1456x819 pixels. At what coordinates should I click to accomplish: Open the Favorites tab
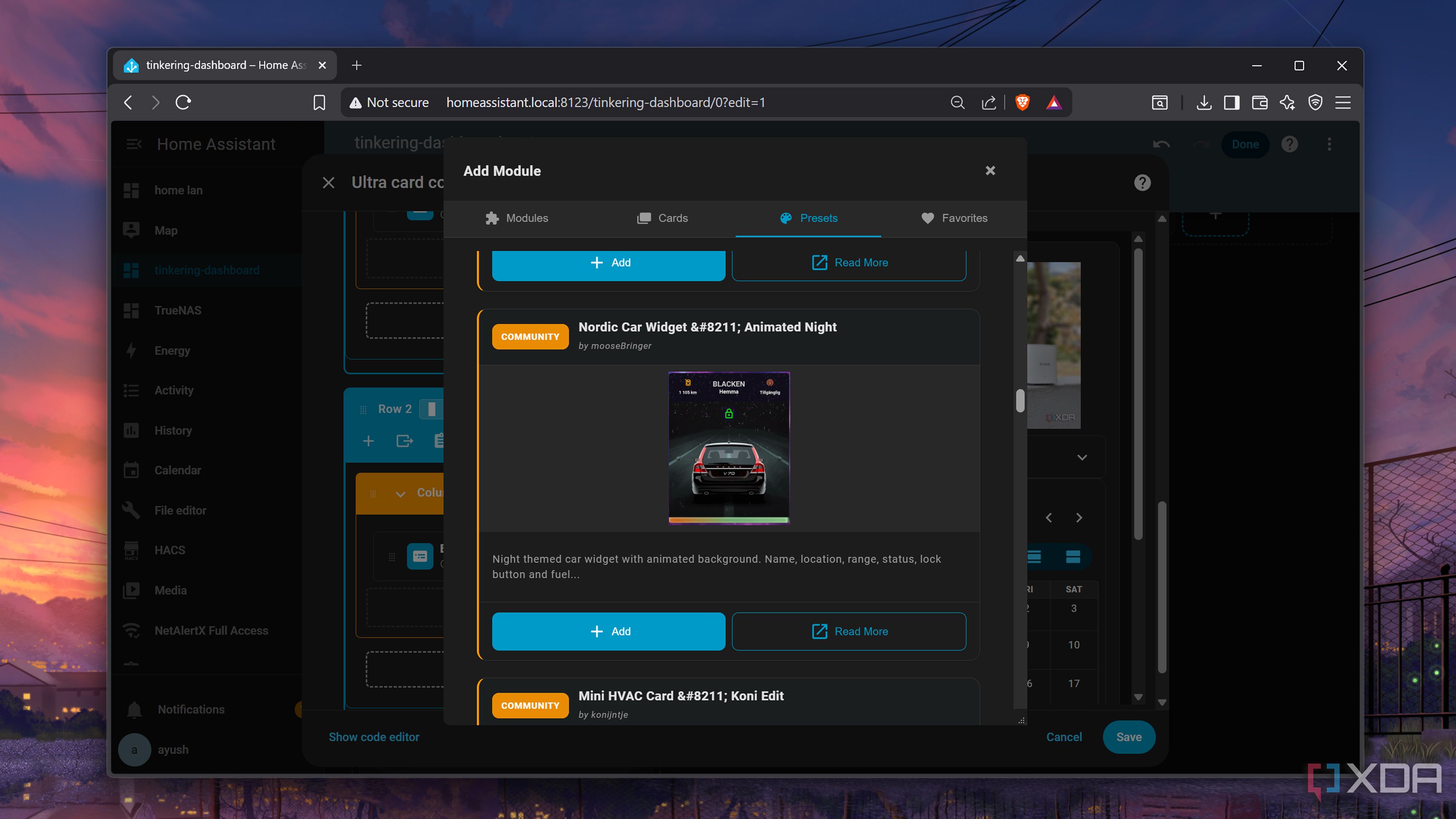point(954,218)
